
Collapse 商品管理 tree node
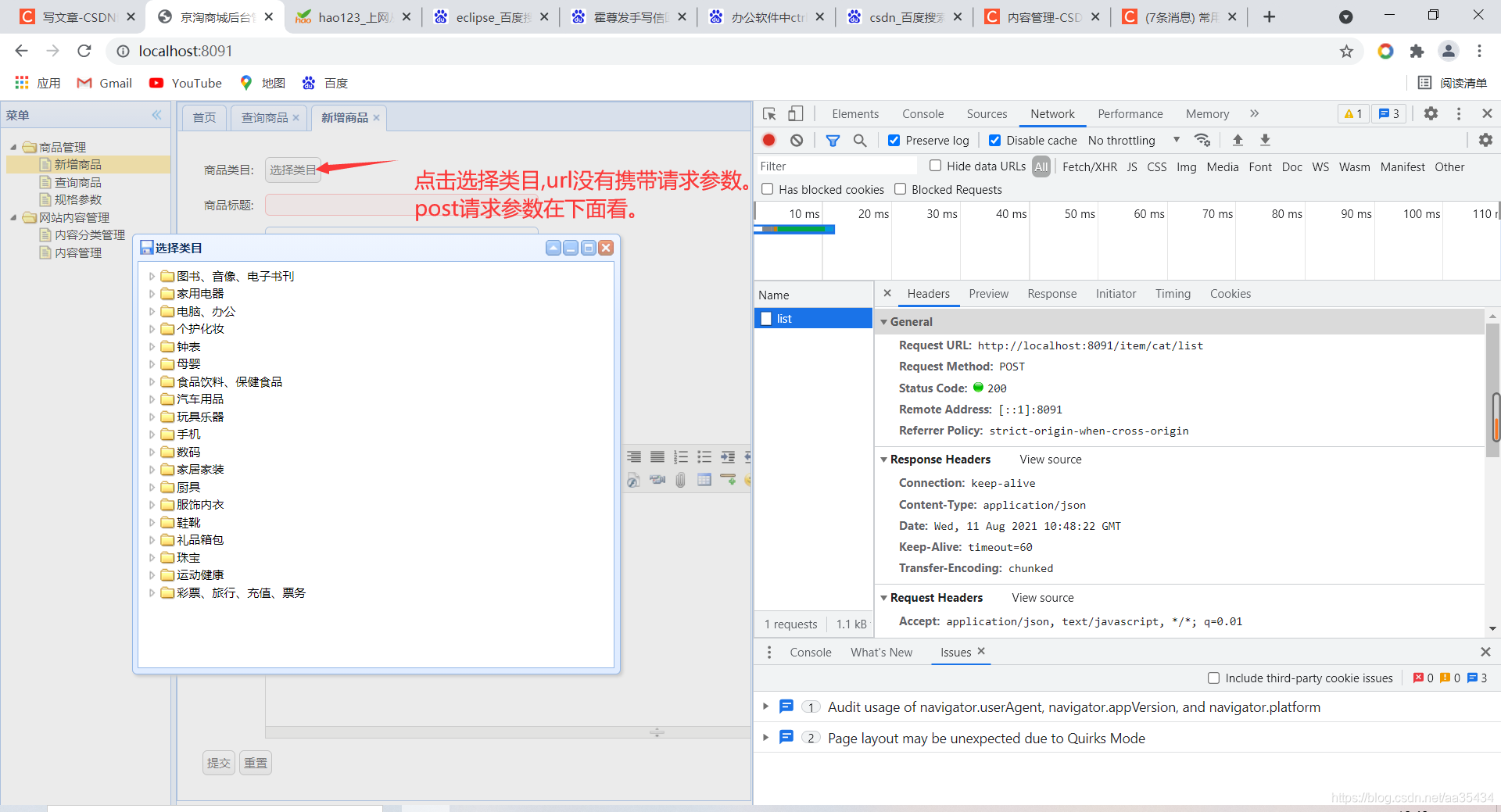pyautogui.click(x=13, y=147)
